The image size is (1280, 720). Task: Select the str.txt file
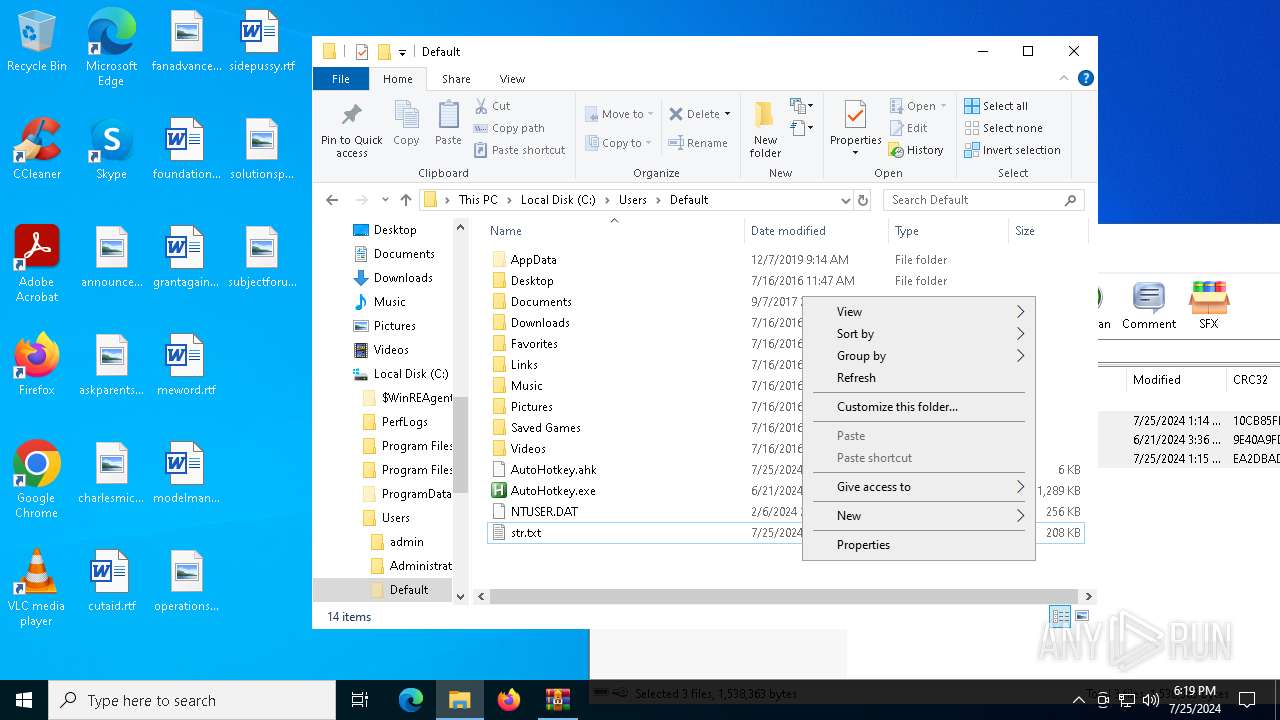pos(525,533)
